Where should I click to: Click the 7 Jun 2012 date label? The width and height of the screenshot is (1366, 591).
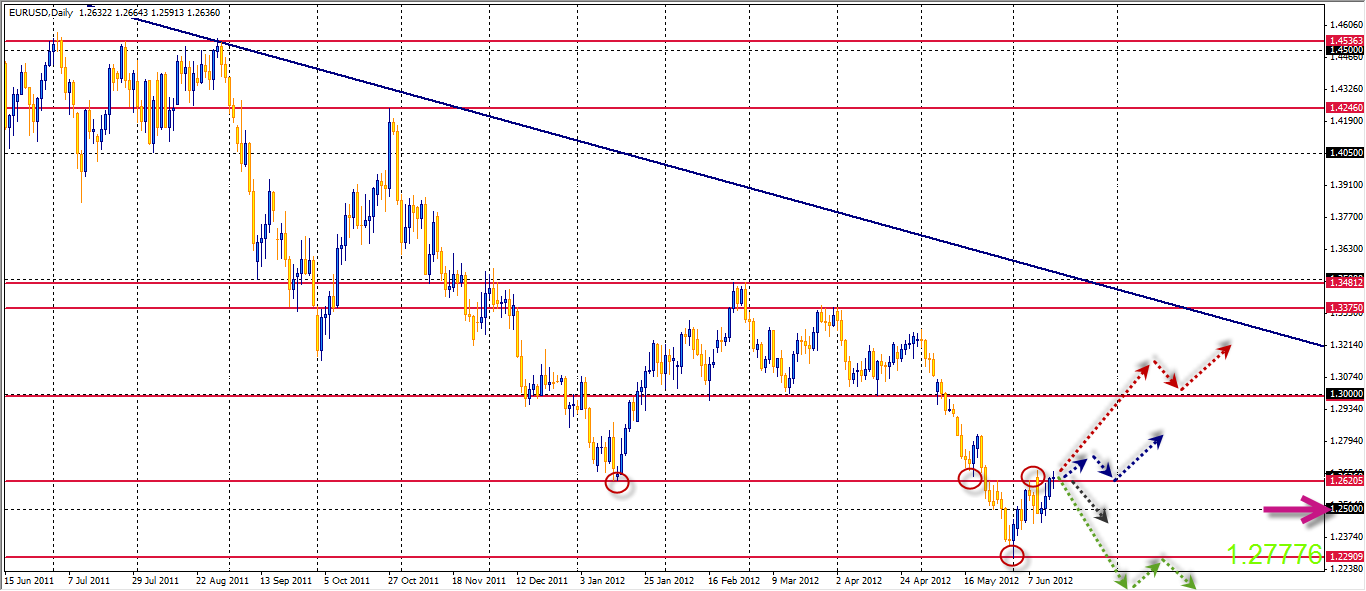1050,579
